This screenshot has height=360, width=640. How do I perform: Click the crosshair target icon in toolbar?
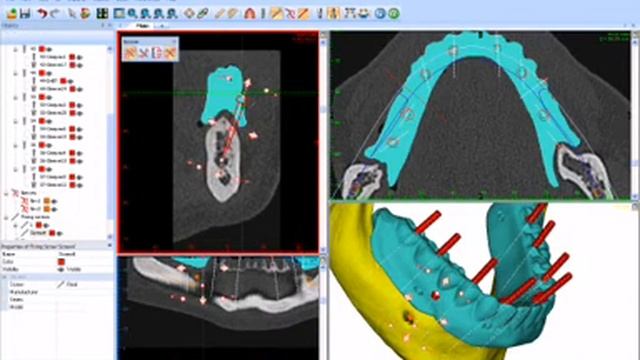(x=189, y=13)
